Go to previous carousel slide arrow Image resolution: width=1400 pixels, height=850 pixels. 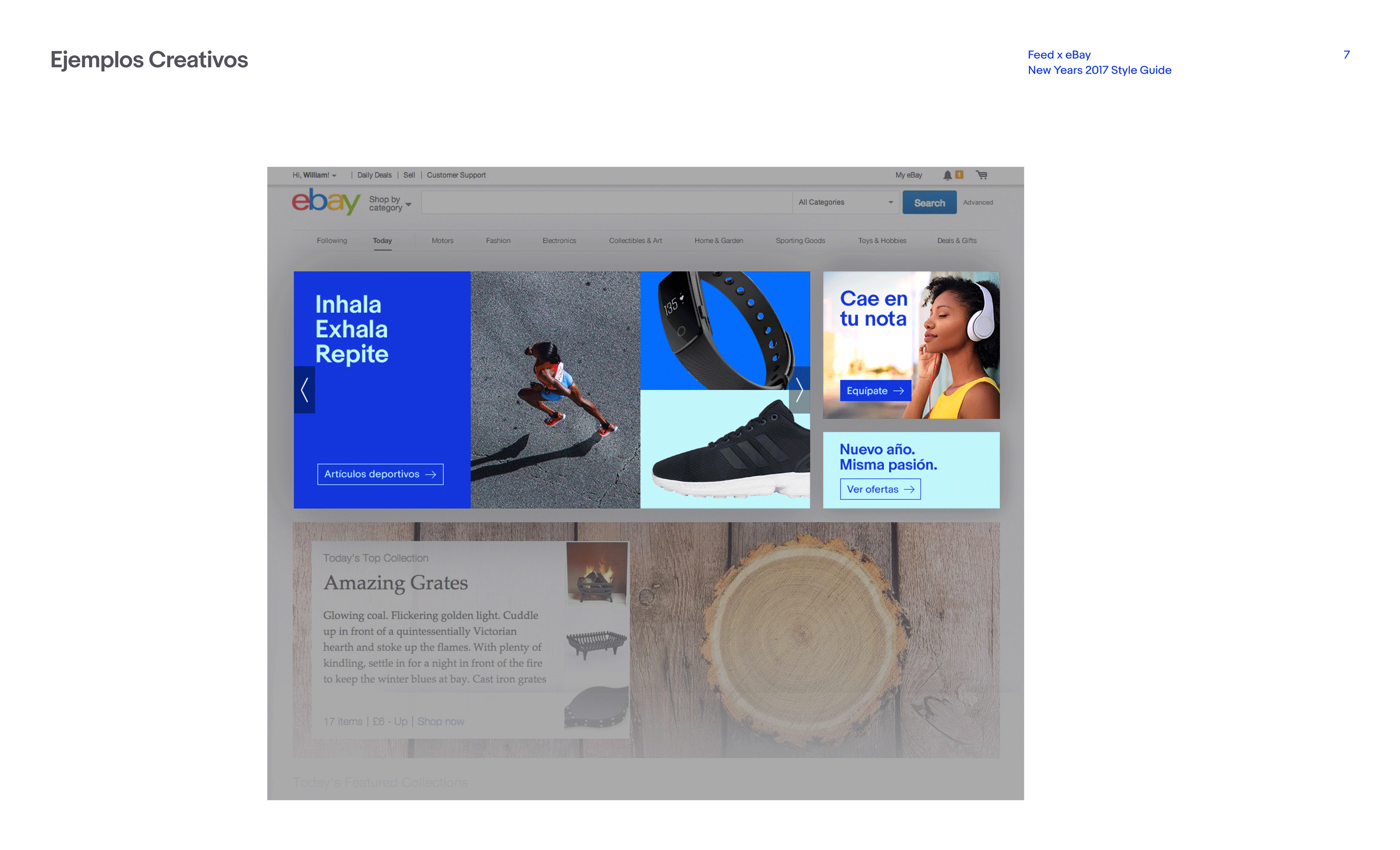pyautogui.click(x=305, y=390)
